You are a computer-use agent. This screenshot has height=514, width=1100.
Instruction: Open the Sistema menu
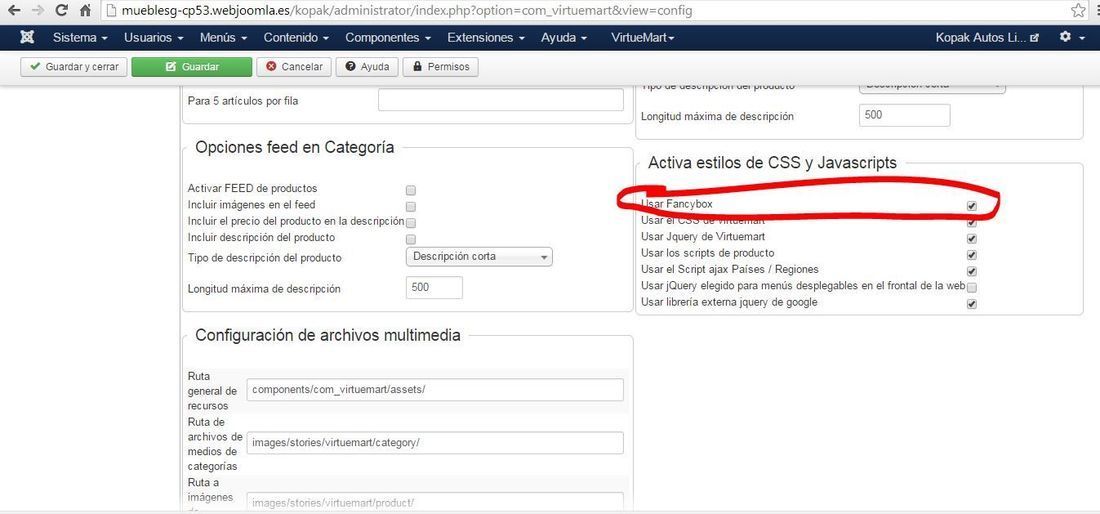80,37
